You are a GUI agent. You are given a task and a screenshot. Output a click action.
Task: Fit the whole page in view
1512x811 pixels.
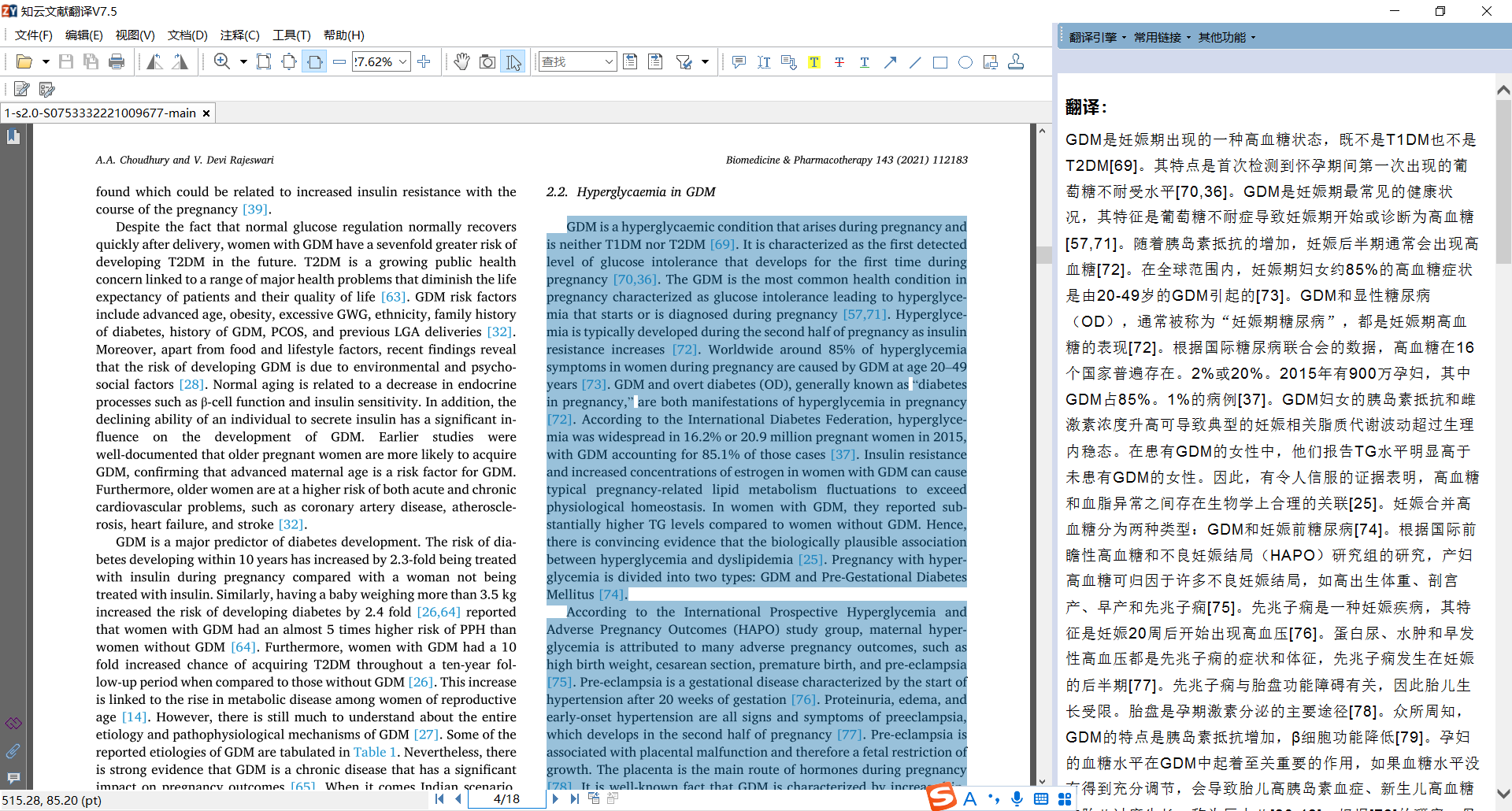click(x=289, y=61)
